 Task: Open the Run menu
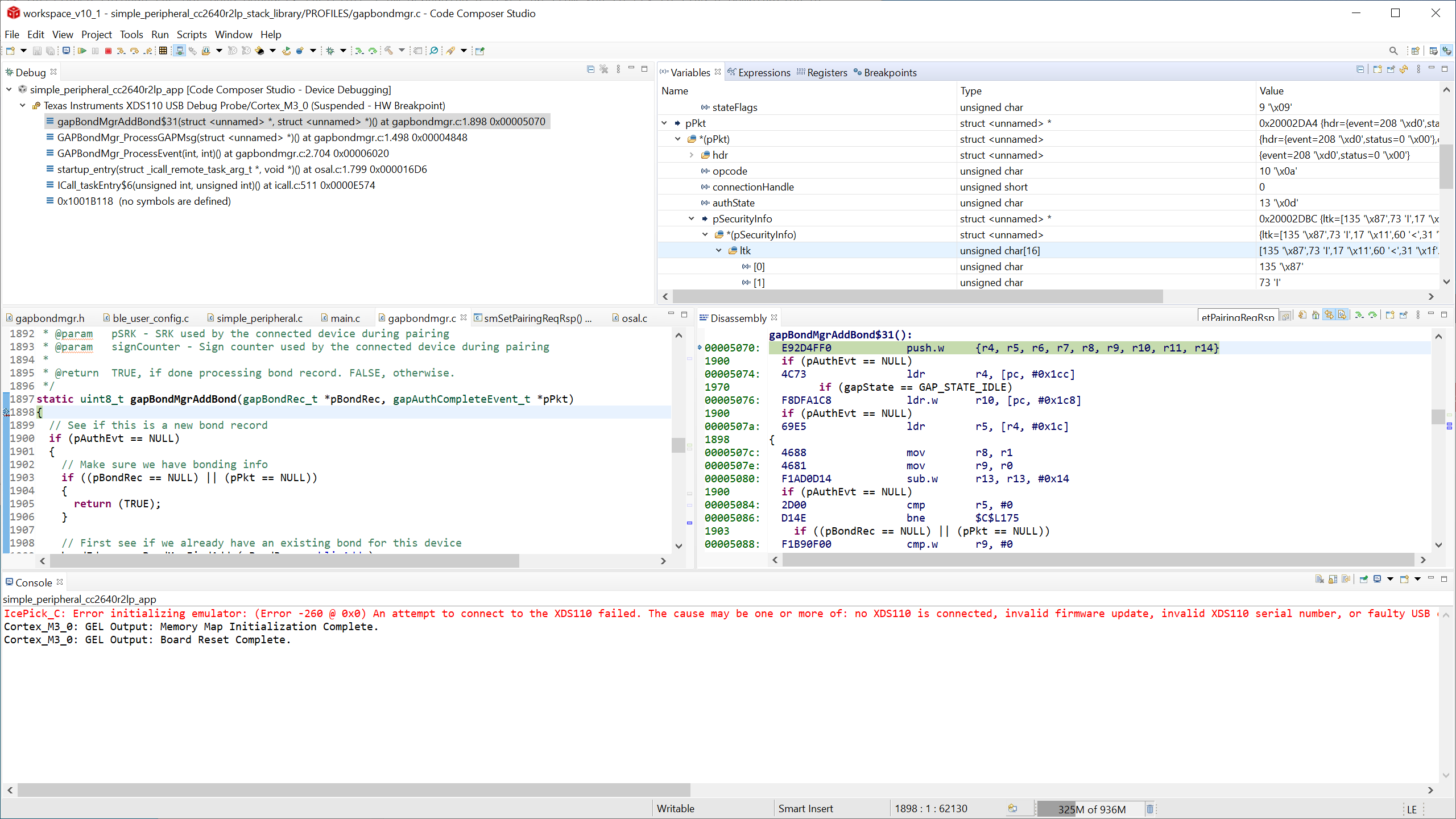point(160,34)
